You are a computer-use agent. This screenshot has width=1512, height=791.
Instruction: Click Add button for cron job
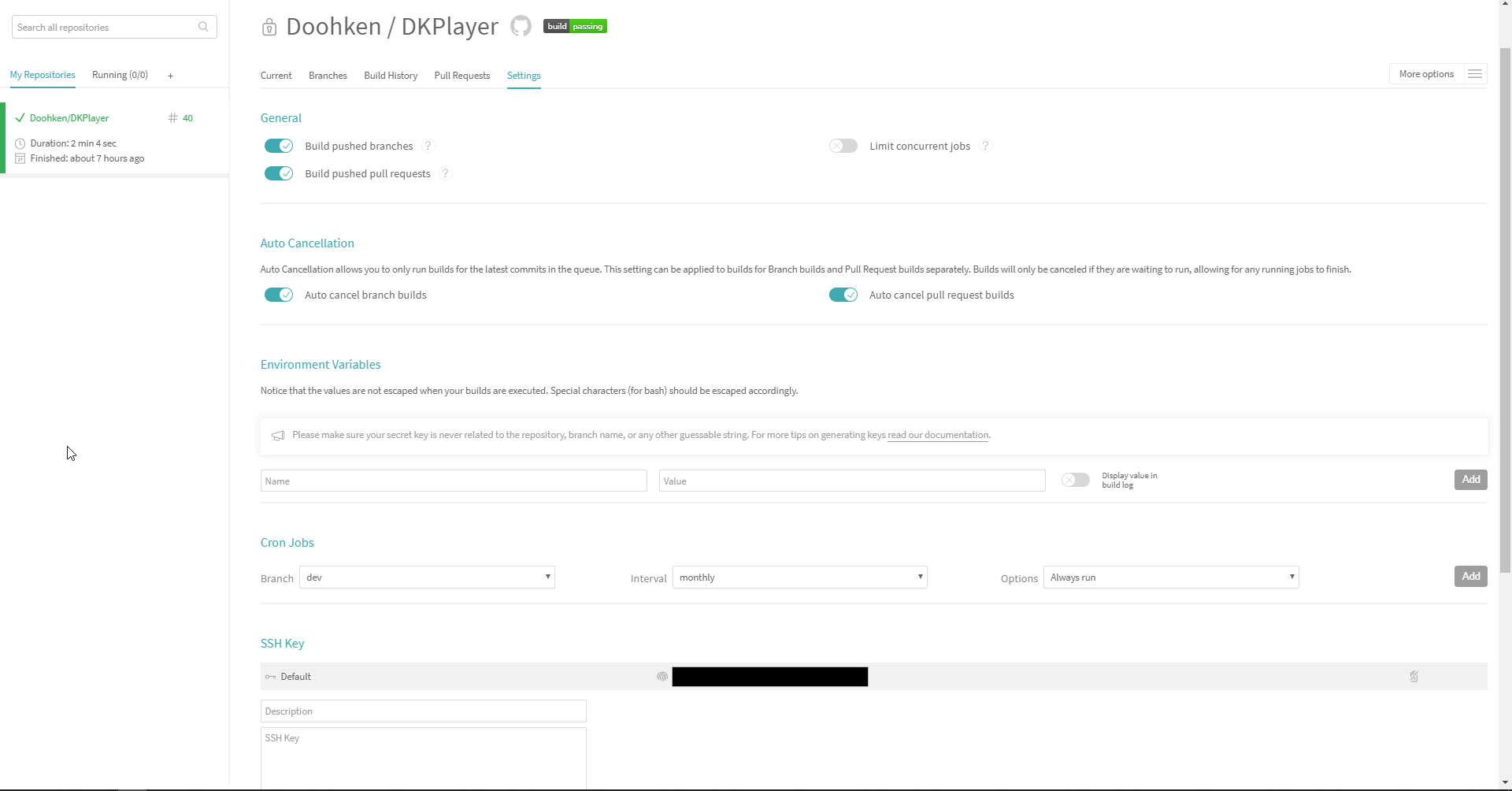click(1470, 577)
